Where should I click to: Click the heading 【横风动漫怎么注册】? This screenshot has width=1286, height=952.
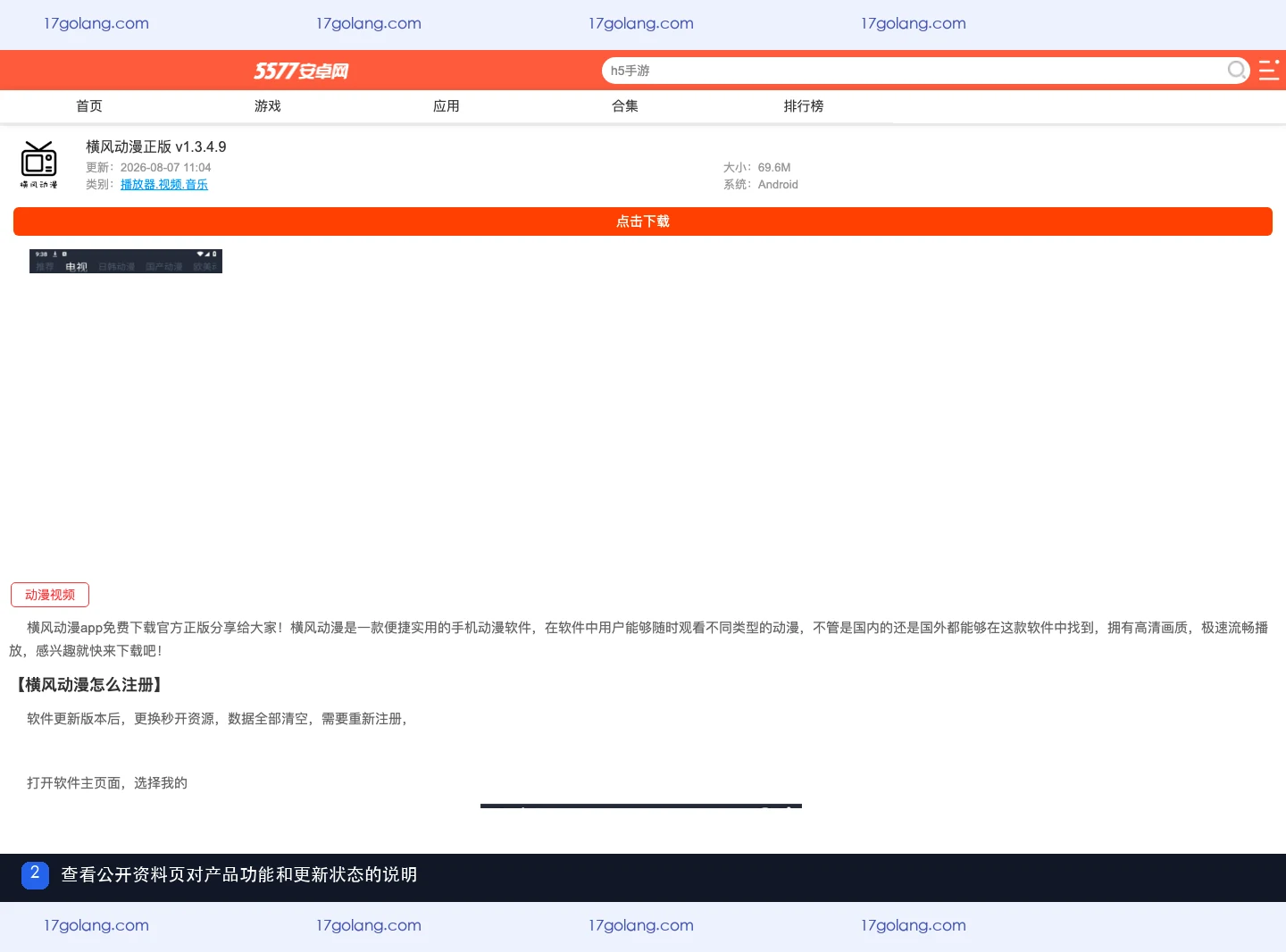pyautogui.click(x=89, y=685)
